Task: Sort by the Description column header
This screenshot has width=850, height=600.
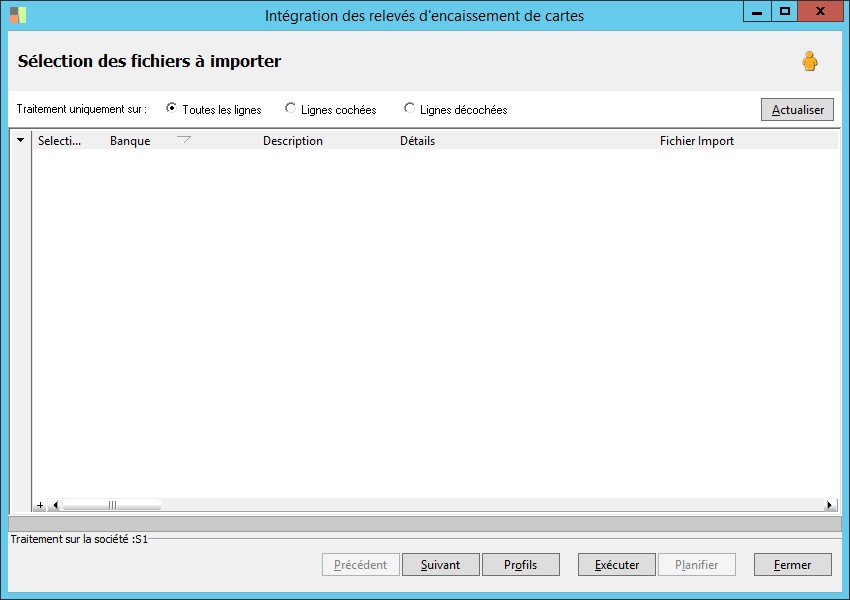Action: click(x=293, y=140)
